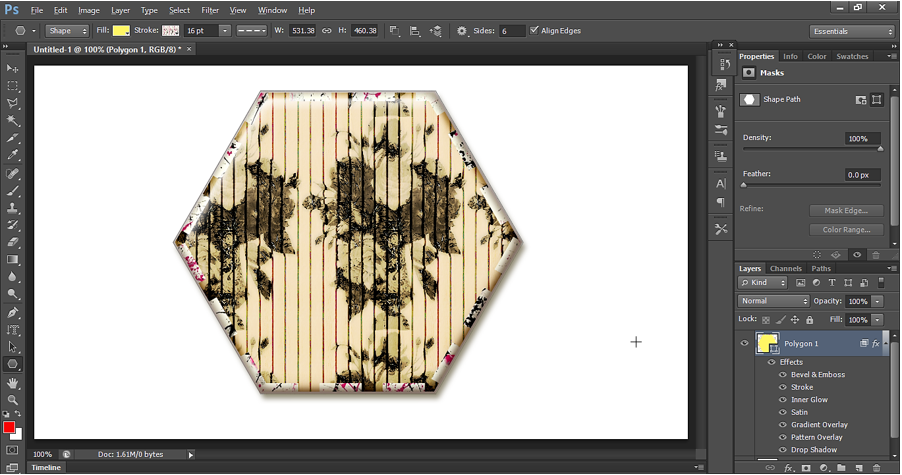Select the Eyedropper tool

(x=12, y=155)
